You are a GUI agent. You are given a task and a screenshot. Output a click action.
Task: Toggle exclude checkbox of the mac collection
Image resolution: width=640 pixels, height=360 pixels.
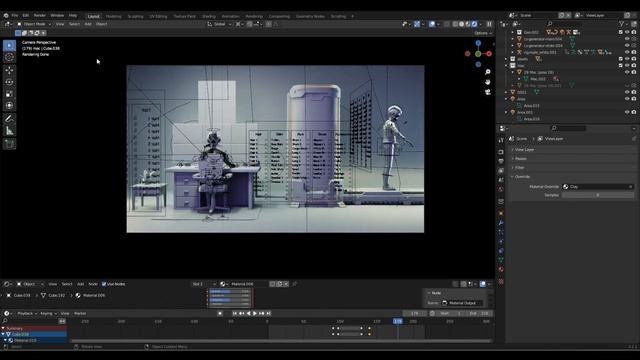(621, 65)
